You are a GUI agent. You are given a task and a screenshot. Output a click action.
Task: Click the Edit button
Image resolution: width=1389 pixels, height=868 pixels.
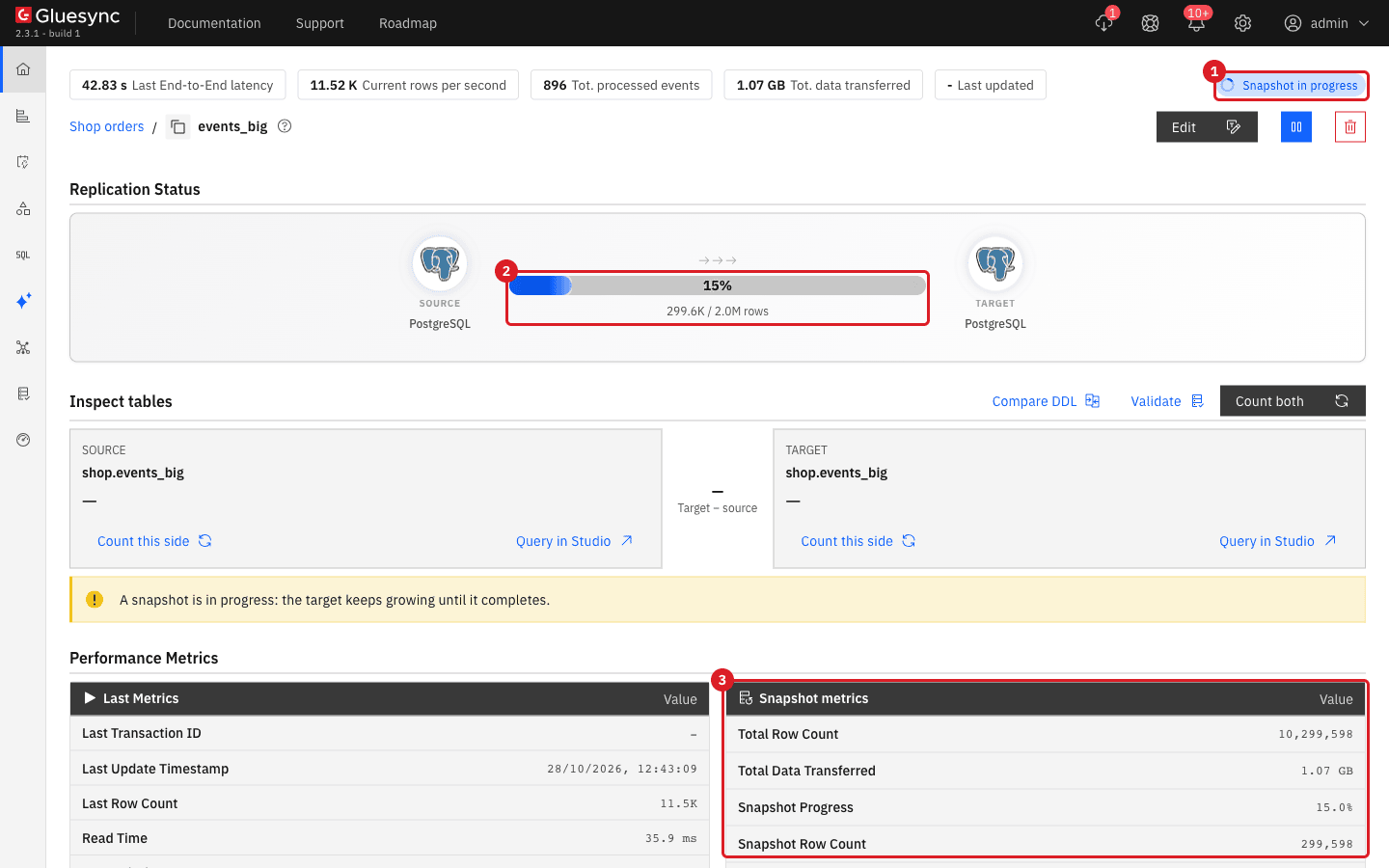click(x=1207, y=126)
